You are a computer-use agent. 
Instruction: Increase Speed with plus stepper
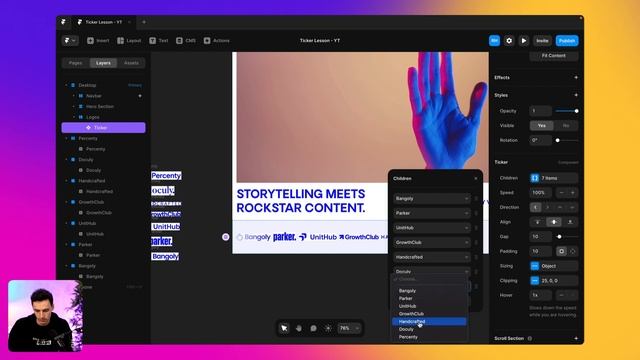tap(573, 192)
